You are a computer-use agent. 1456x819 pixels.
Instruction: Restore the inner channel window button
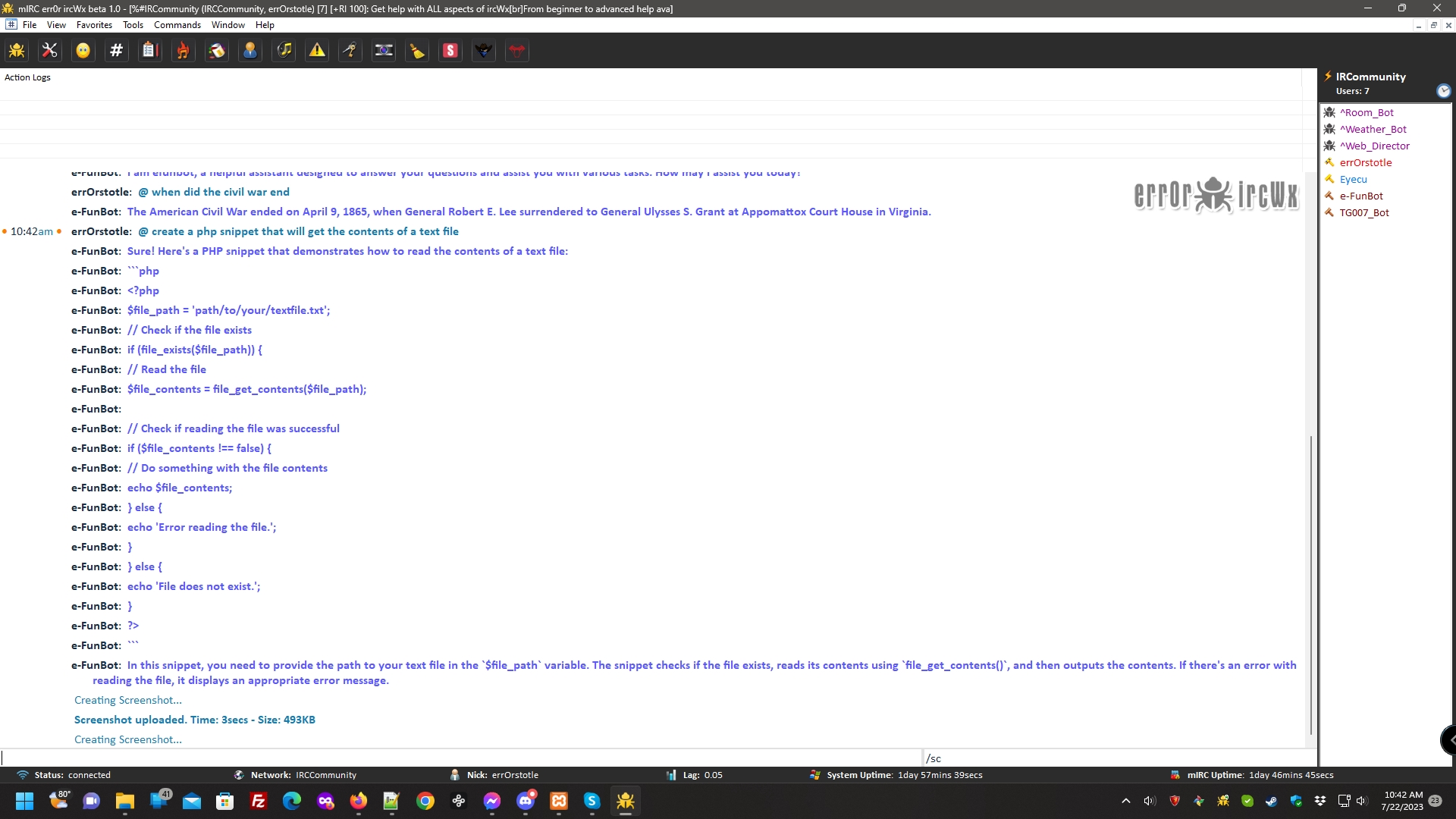[x=1433, y=25]
